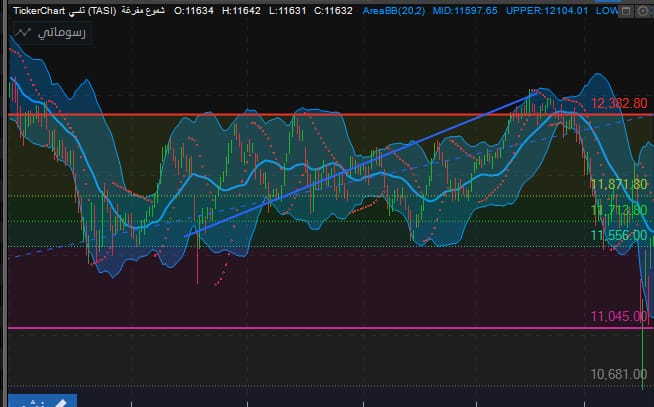Click the 12,382.80 red price label
Screen dimensions: 654x407
(x=619, y=104)
